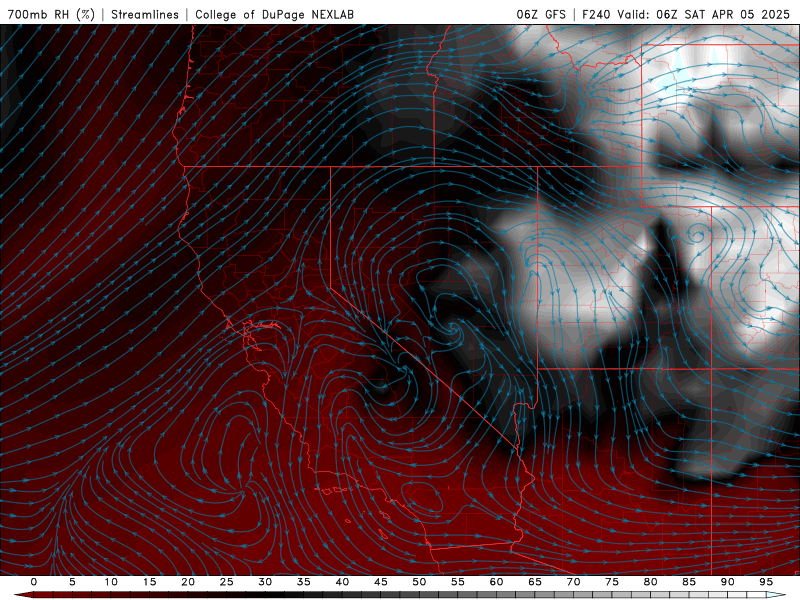Click the '06Z GFS' model run label

541,15
